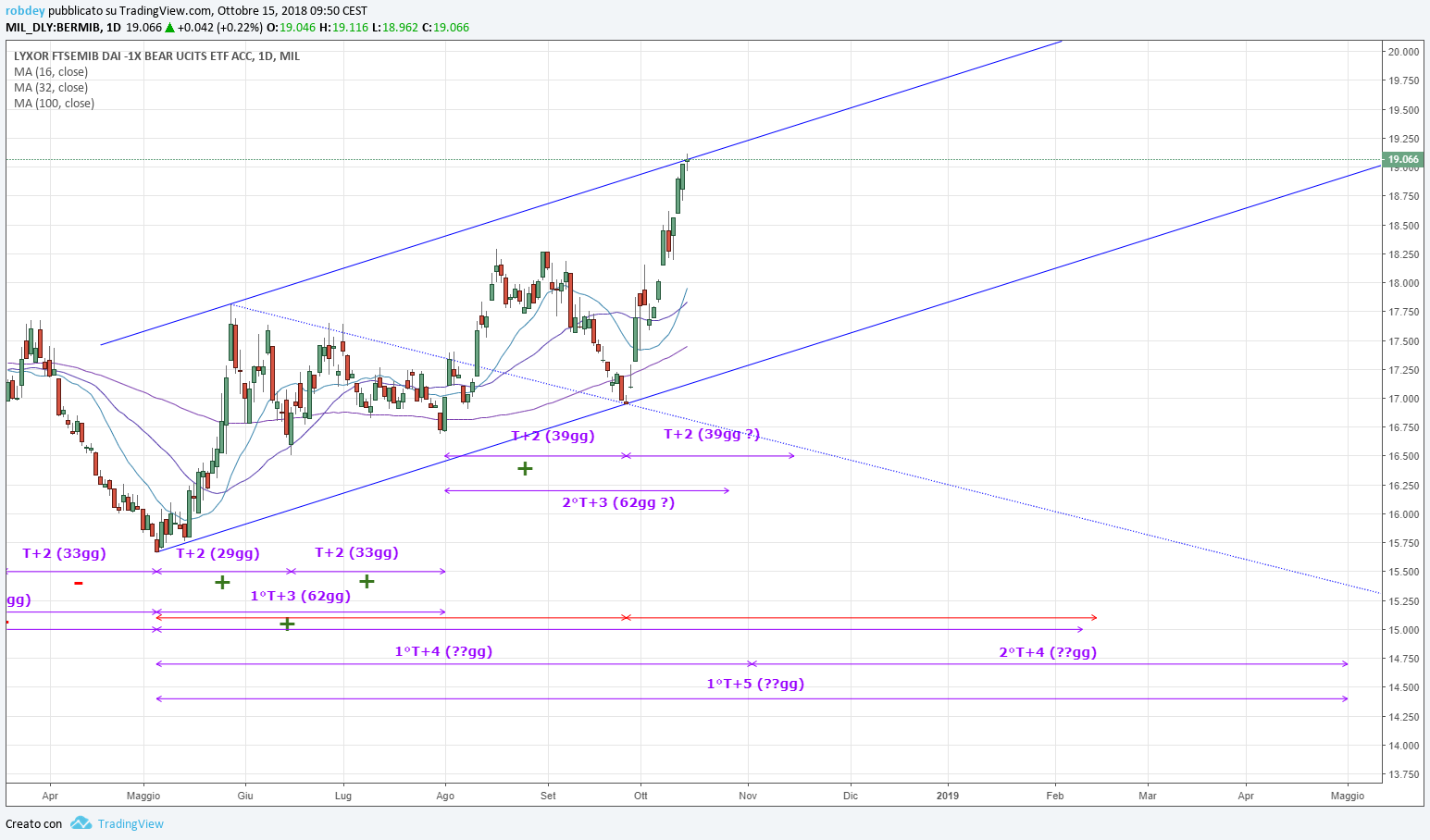
Task: Click the 1°T+4 (??gg) cycle label
Action: pos(443,651)
